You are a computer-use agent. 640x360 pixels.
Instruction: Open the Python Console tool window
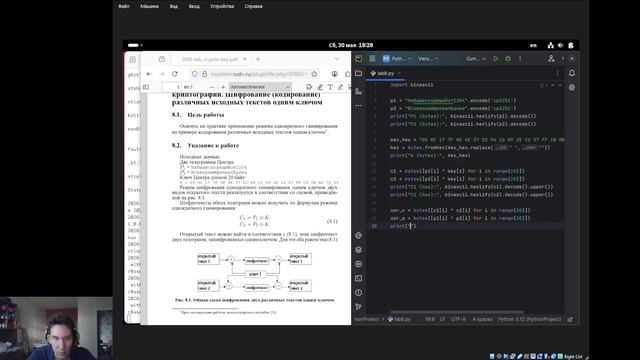click(358, 236)
